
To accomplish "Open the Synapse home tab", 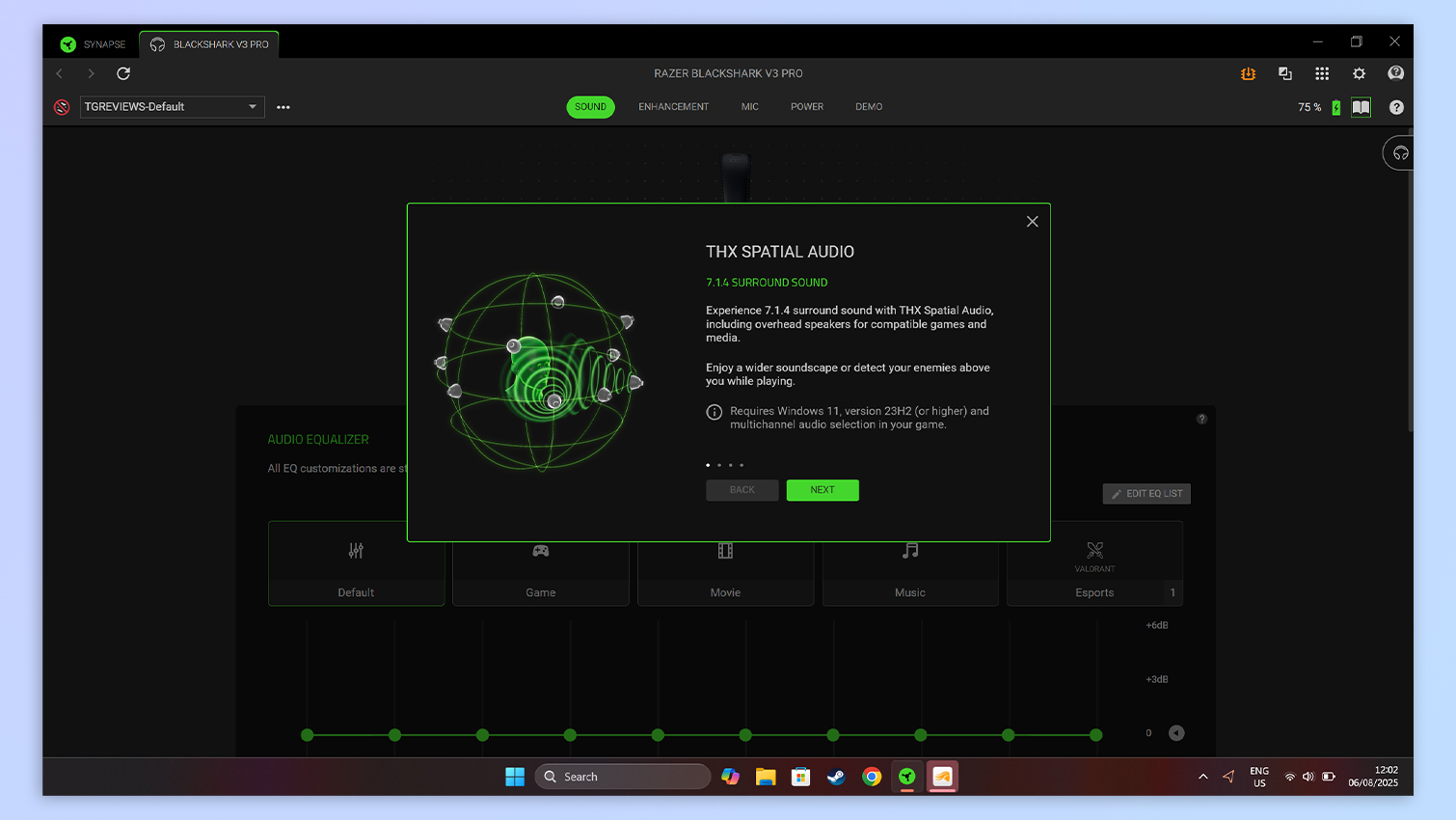I will pos(93,44).
